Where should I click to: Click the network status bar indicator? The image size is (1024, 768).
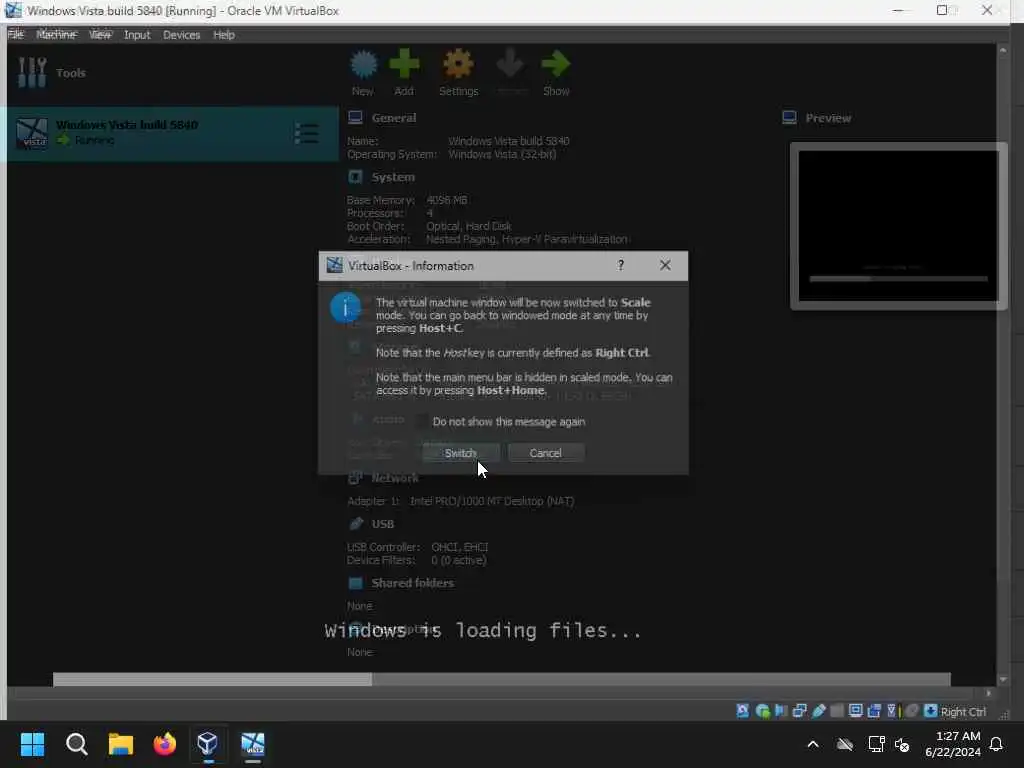click(799, 711)
